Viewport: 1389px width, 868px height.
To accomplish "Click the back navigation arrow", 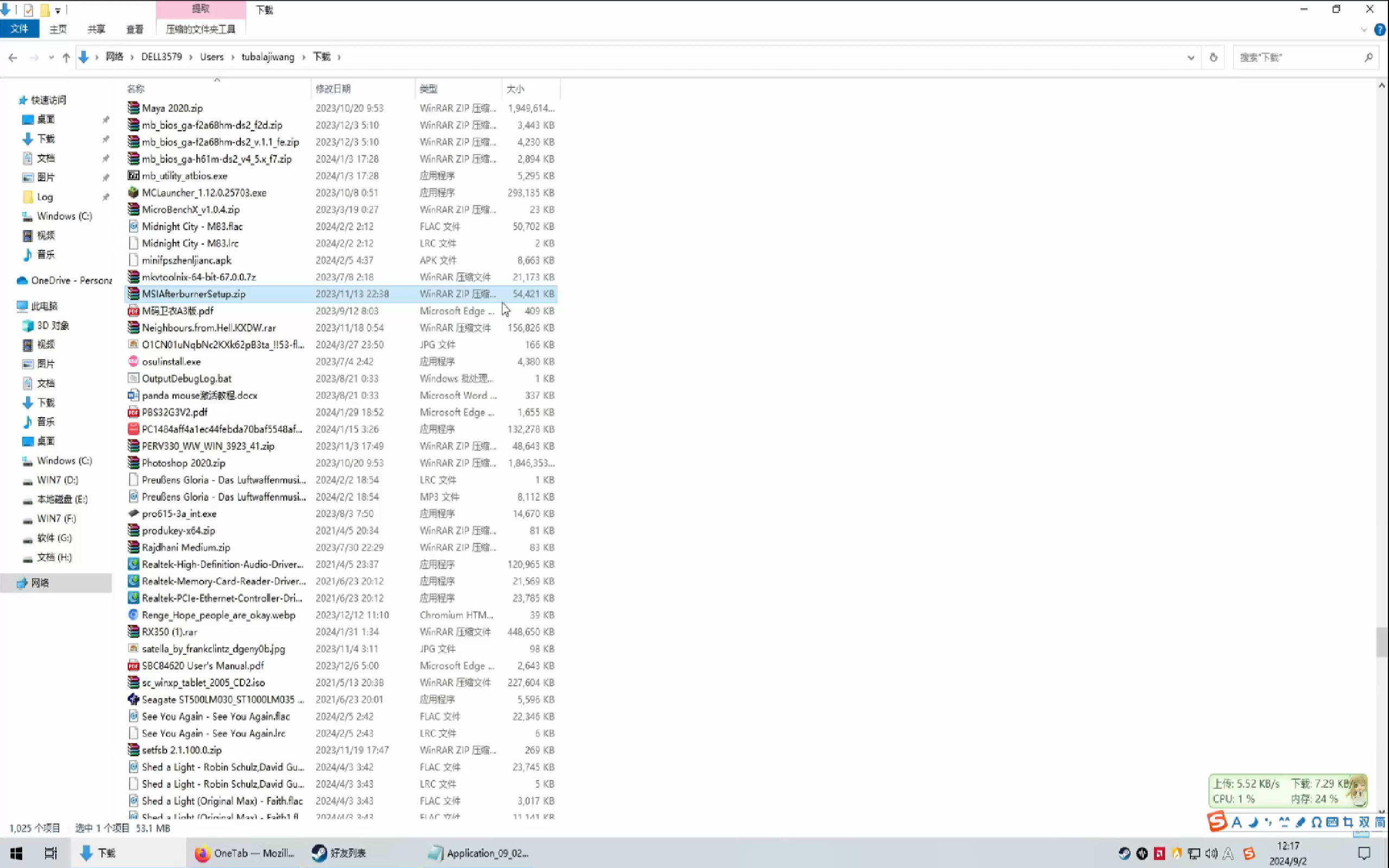I will point(12,58).
